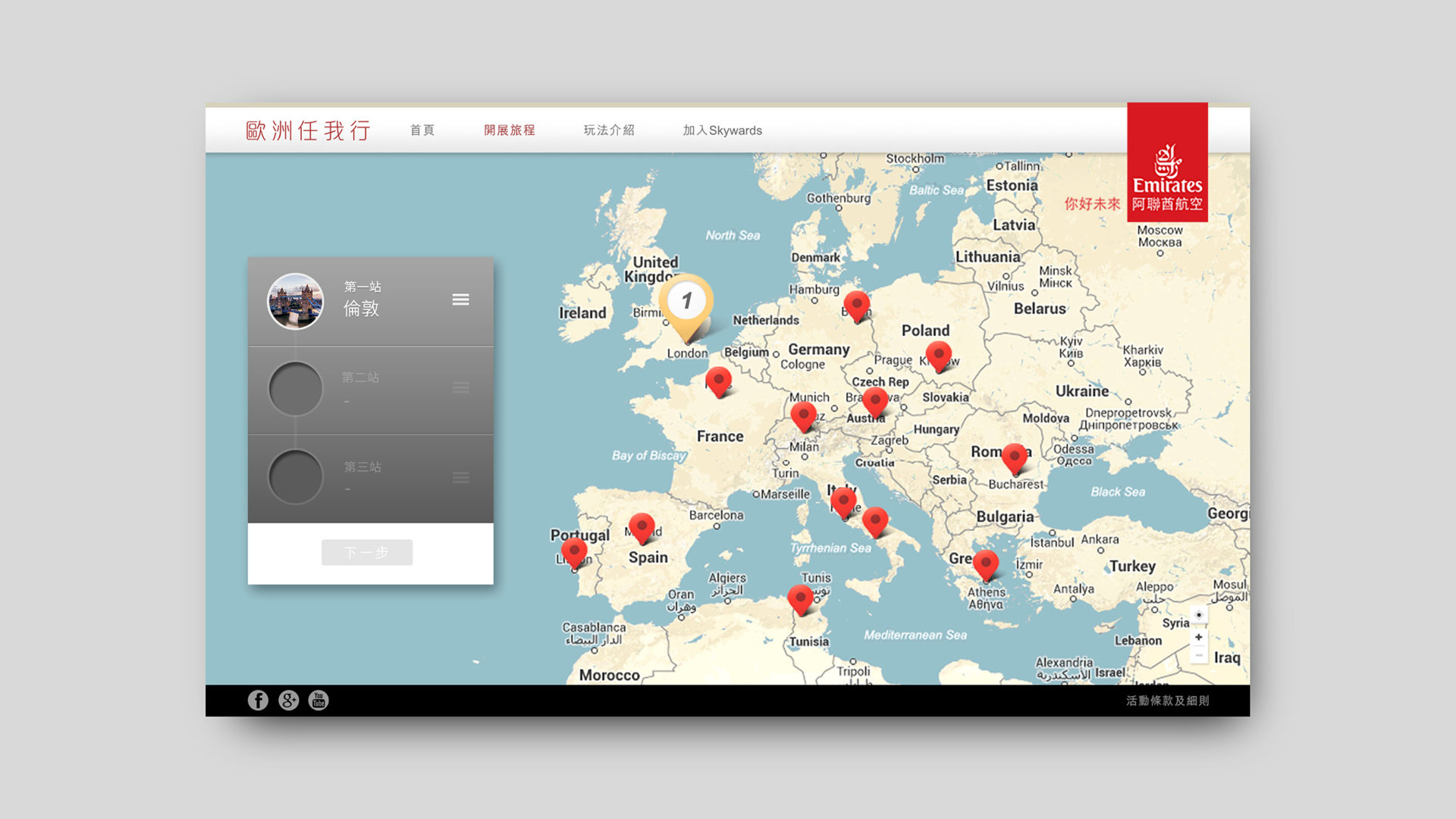Open the Facebook icon in the footer
The image size is (1456, 819).
(258, 700)
